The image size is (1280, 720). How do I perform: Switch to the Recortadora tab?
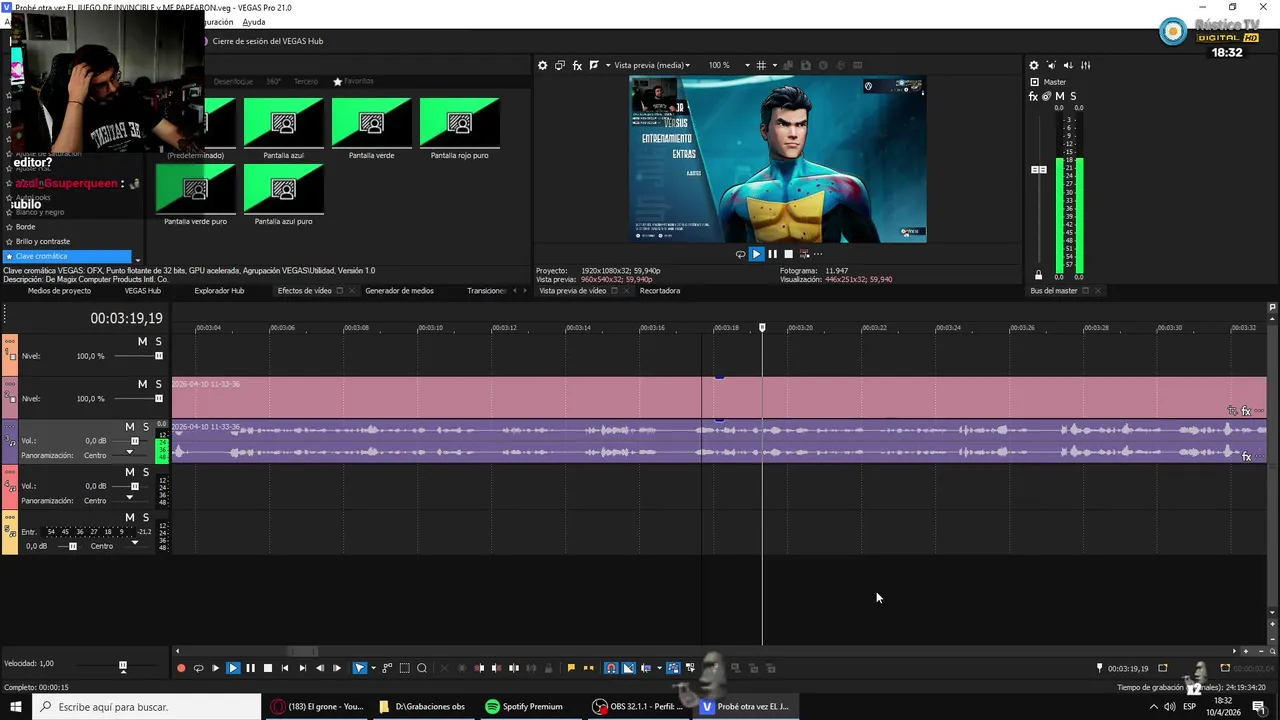[660, 291]
